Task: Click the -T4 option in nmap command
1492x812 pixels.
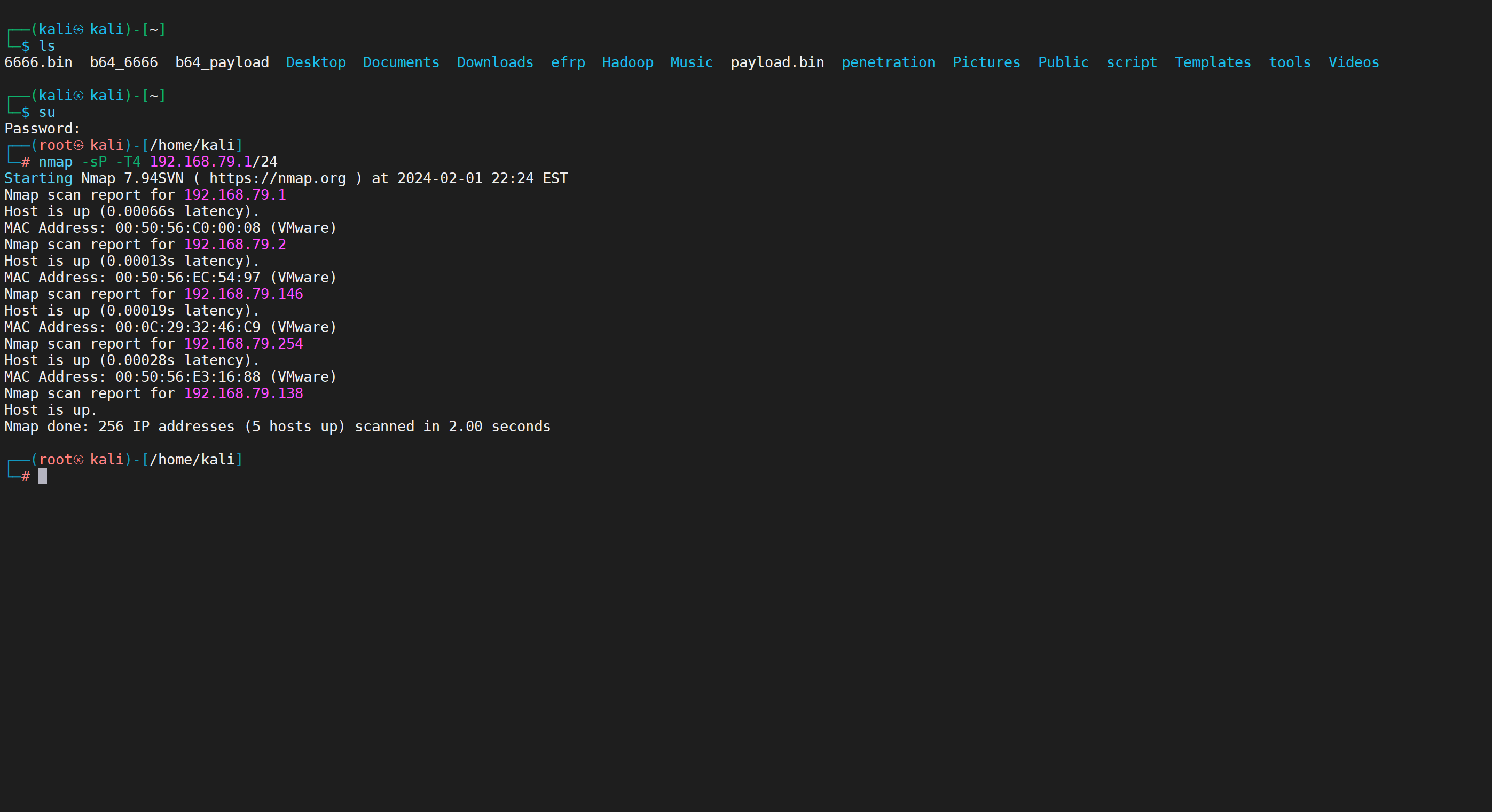Action: point(128,162)
